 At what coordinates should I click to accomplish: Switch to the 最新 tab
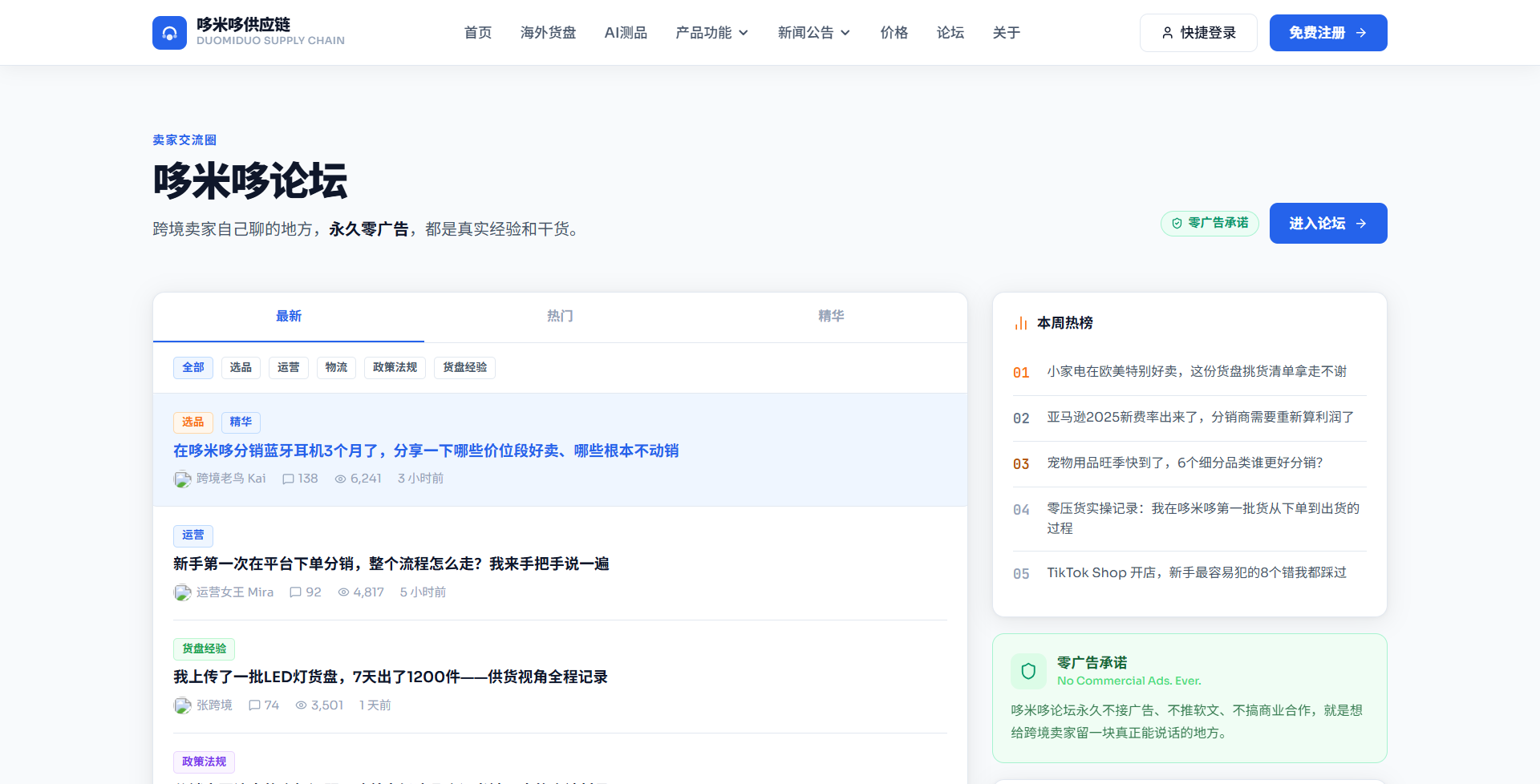coord(289,317)
